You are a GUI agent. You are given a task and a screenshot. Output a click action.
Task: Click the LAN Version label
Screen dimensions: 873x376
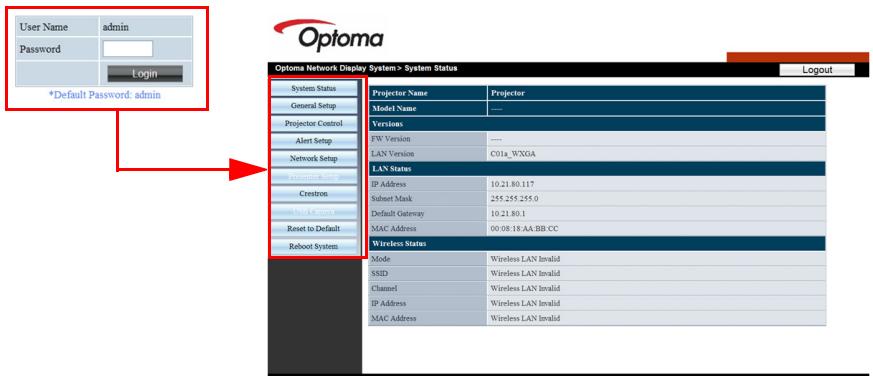pos(393,154)
